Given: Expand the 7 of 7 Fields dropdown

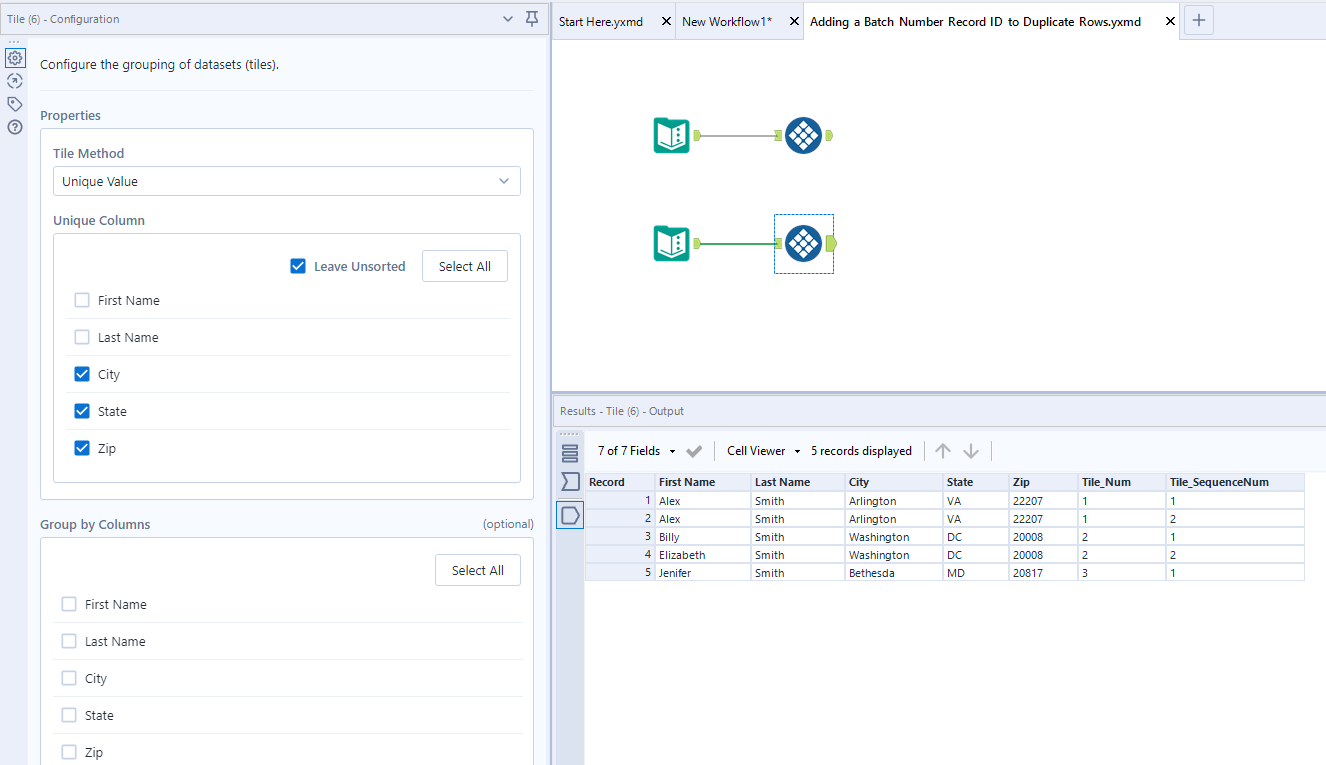Looking at the screenshot, I should pos(636,451).
